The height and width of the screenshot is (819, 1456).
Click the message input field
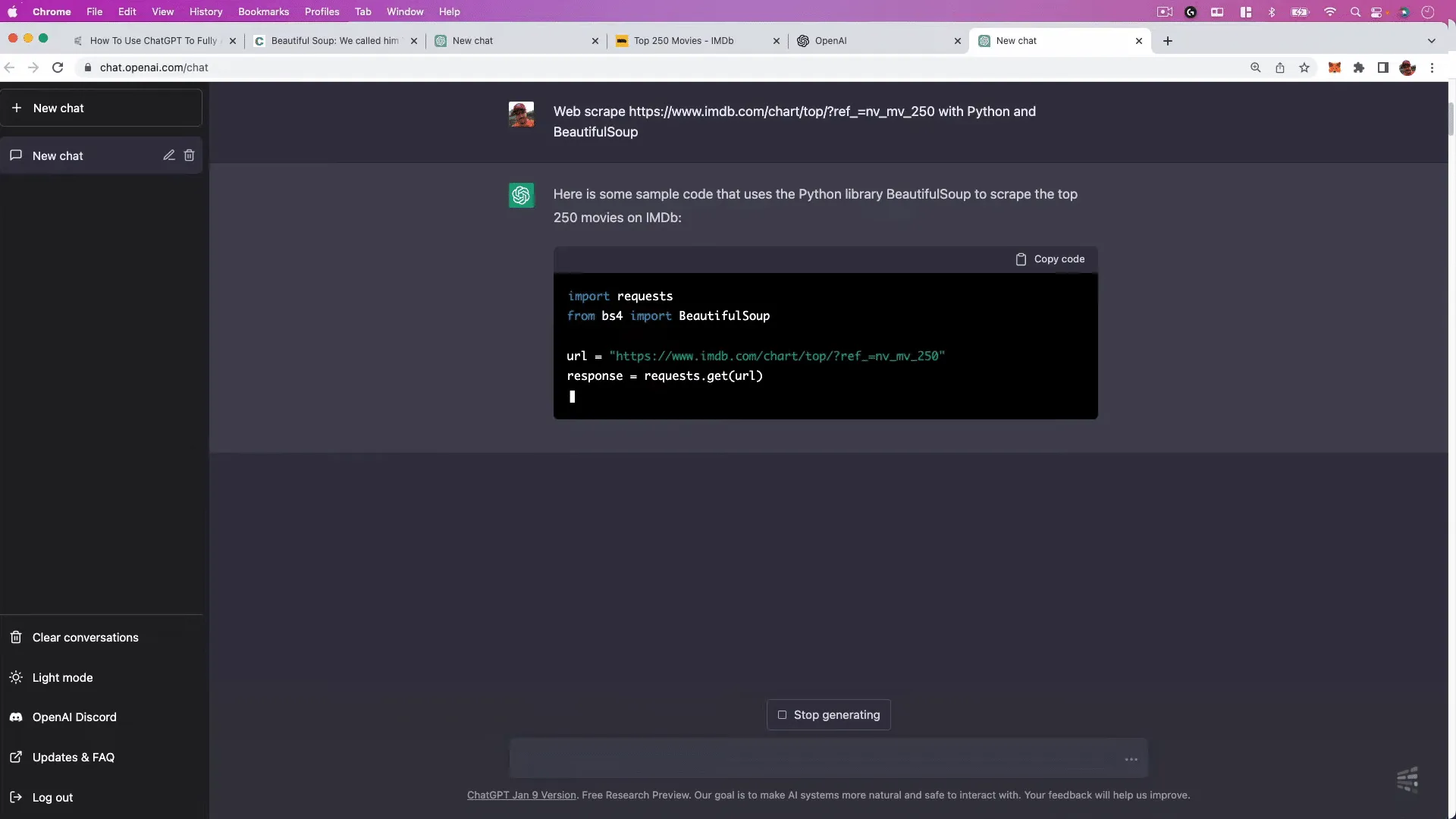pyautogui.click(x=828, y=758)
